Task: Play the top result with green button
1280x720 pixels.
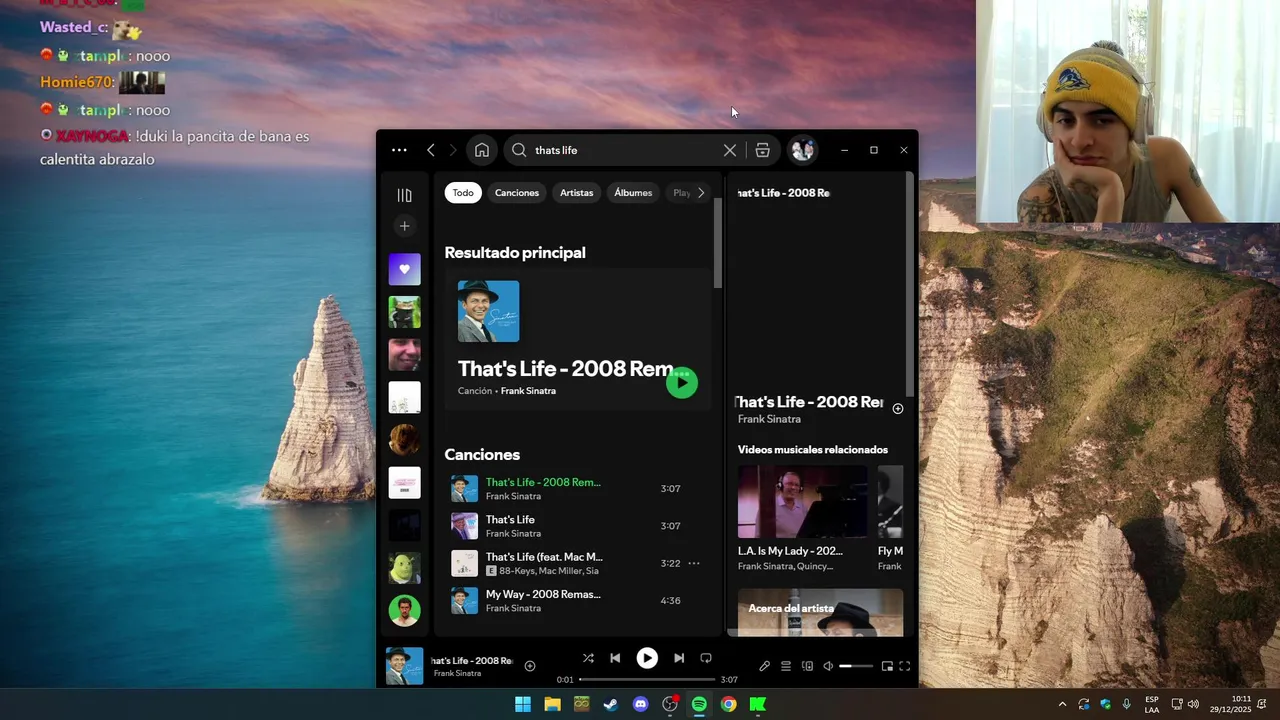Action: 682,382
